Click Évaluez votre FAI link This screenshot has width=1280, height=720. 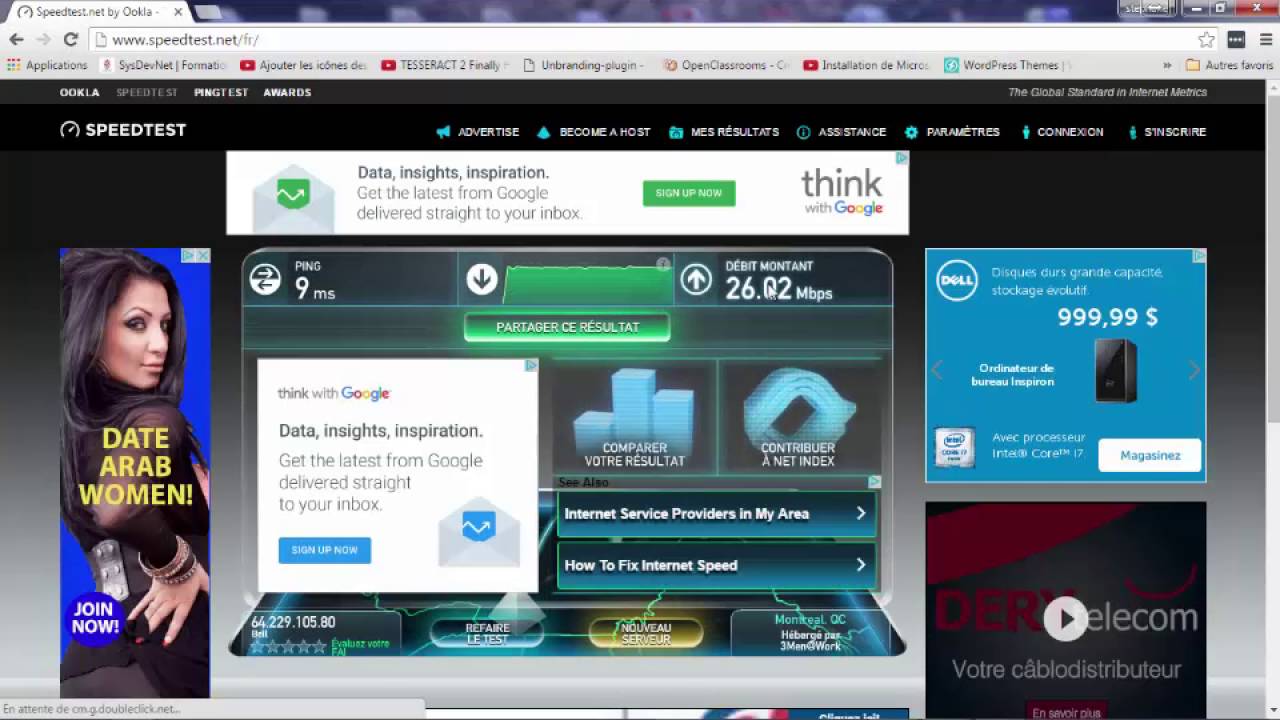coord(360,646)
